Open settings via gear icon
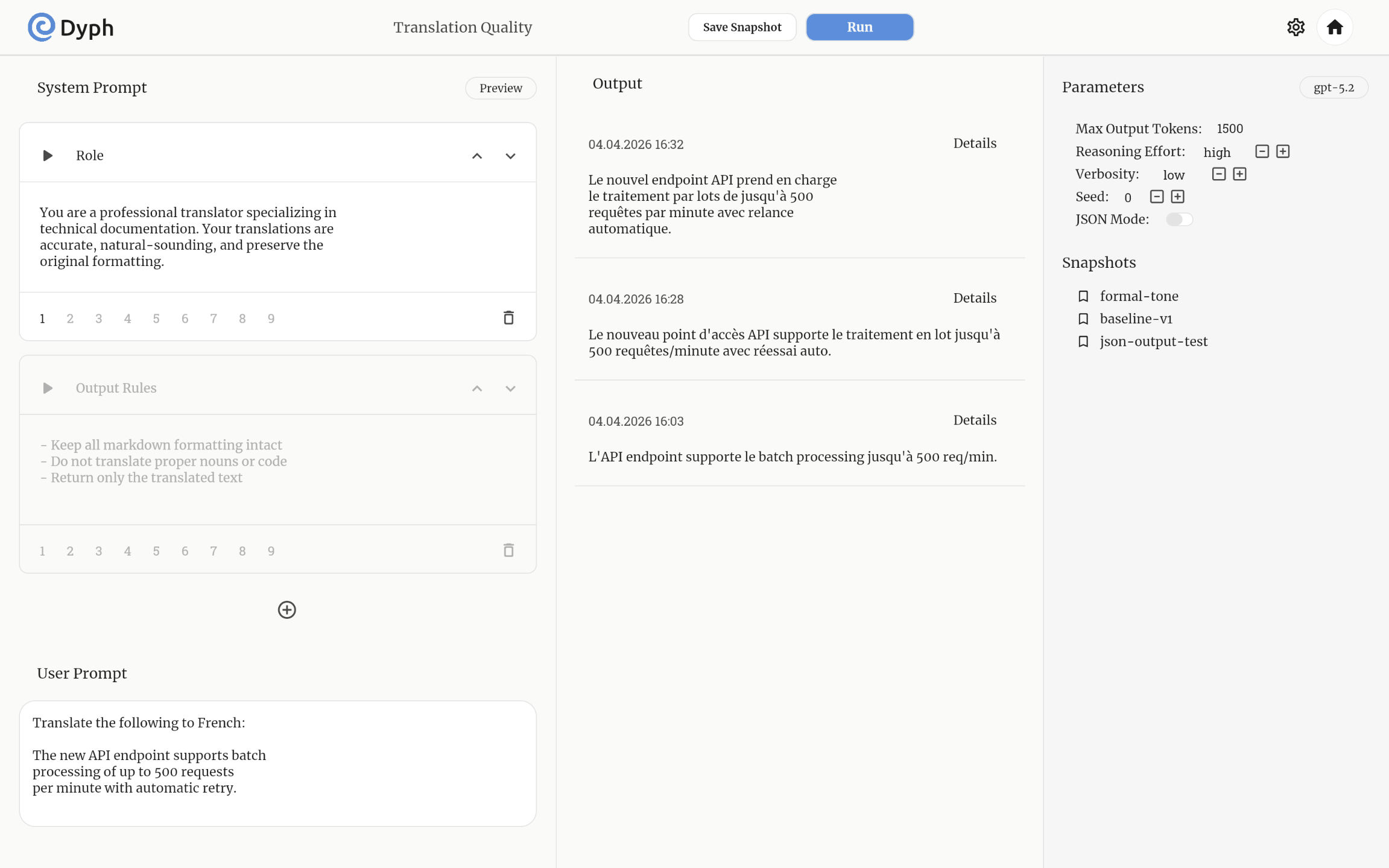 (1296, 27)
